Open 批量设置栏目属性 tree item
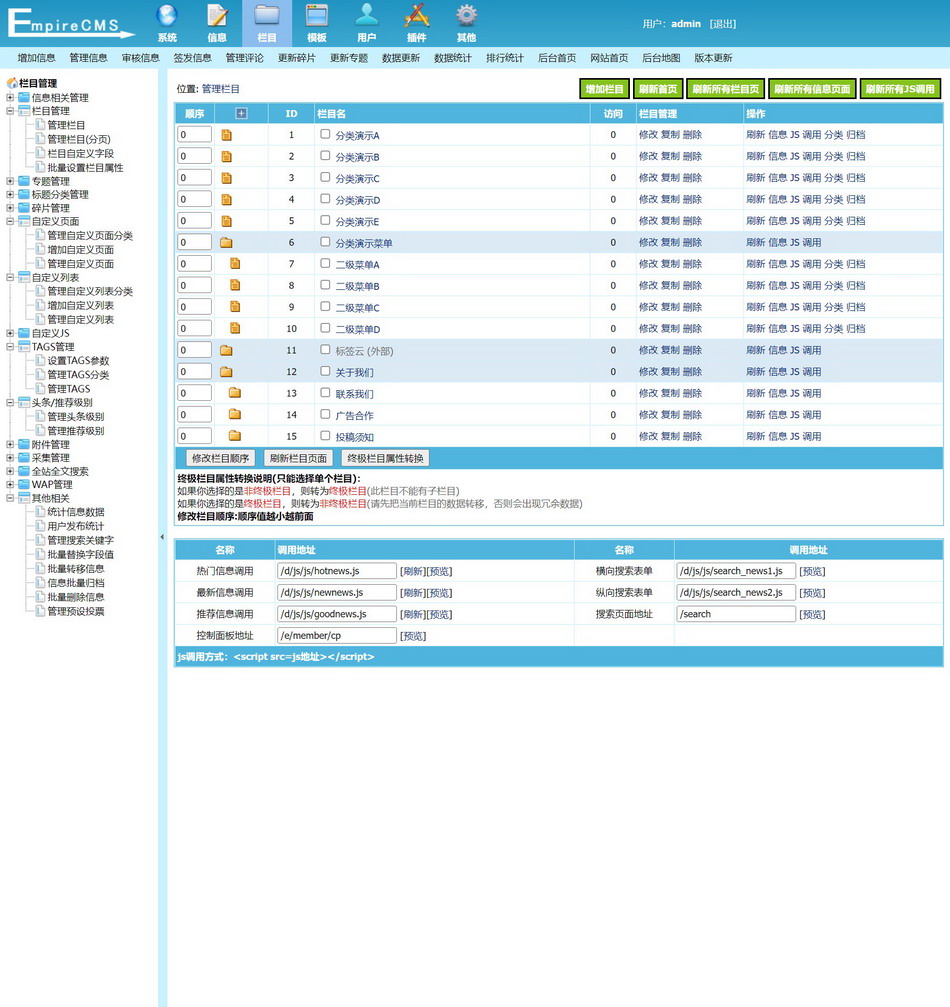Screen dimensions: 950x1007 (85, 168)
